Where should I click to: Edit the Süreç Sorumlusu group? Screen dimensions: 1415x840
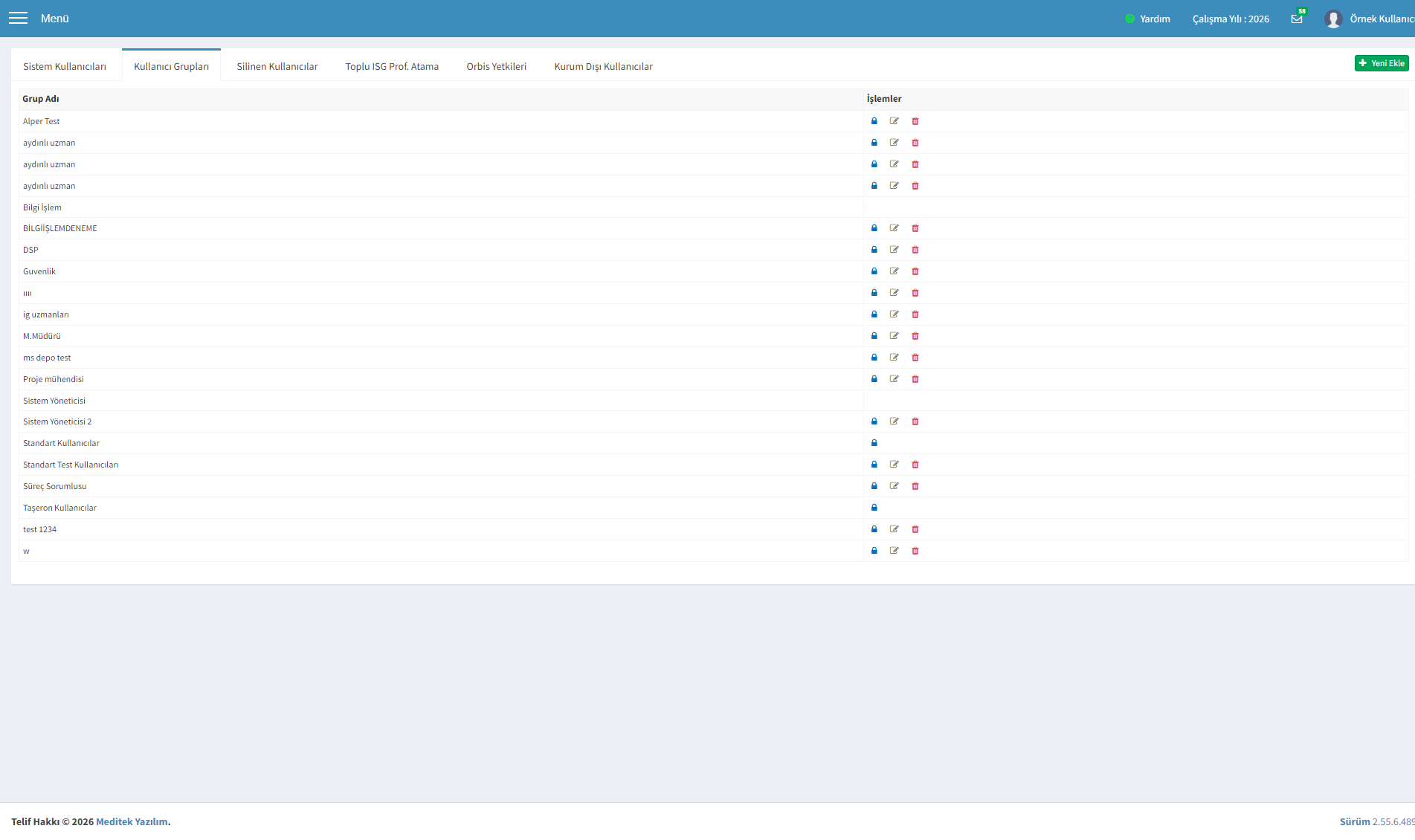[895, 486]
